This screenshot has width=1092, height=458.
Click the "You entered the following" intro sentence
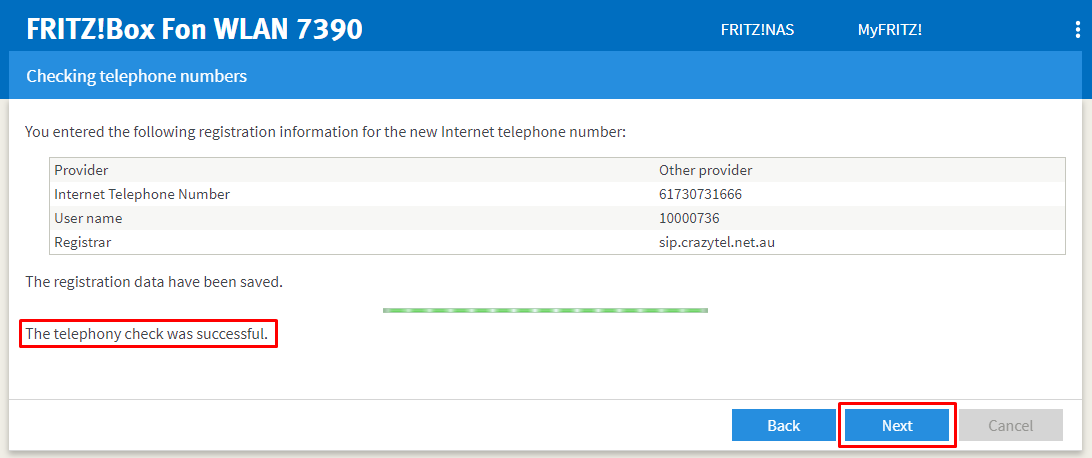click(x=325, y=131)
